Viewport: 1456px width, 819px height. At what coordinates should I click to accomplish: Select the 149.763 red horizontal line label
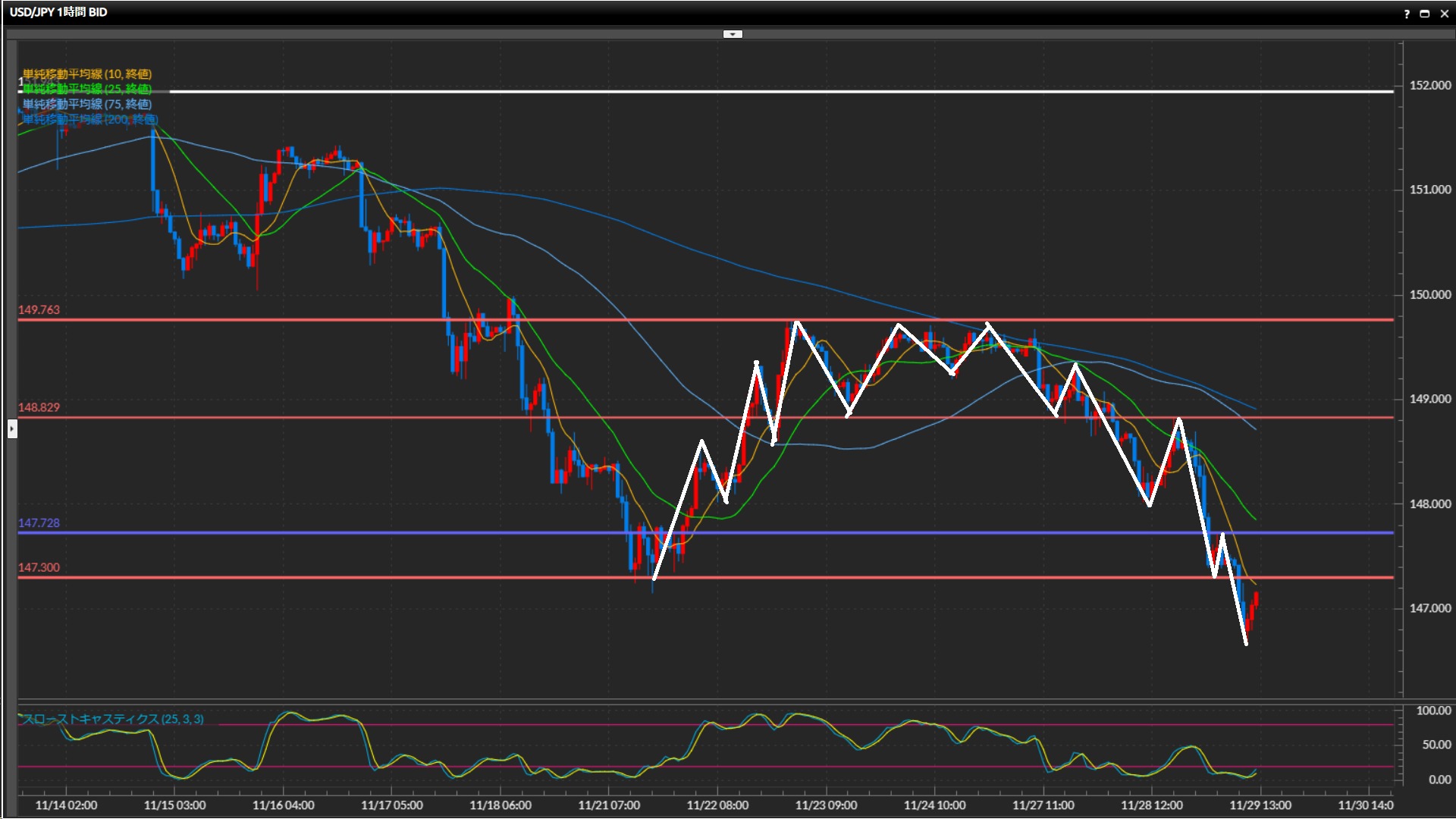point(39,310)
